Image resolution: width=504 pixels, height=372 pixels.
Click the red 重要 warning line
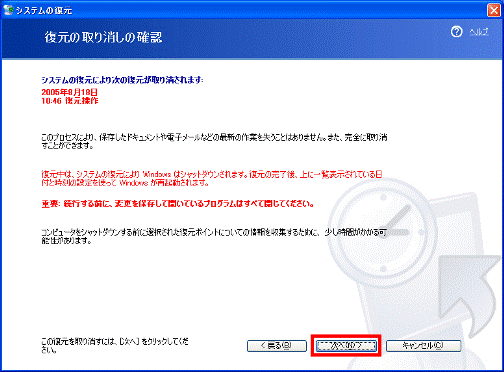(x=178, y=204)
